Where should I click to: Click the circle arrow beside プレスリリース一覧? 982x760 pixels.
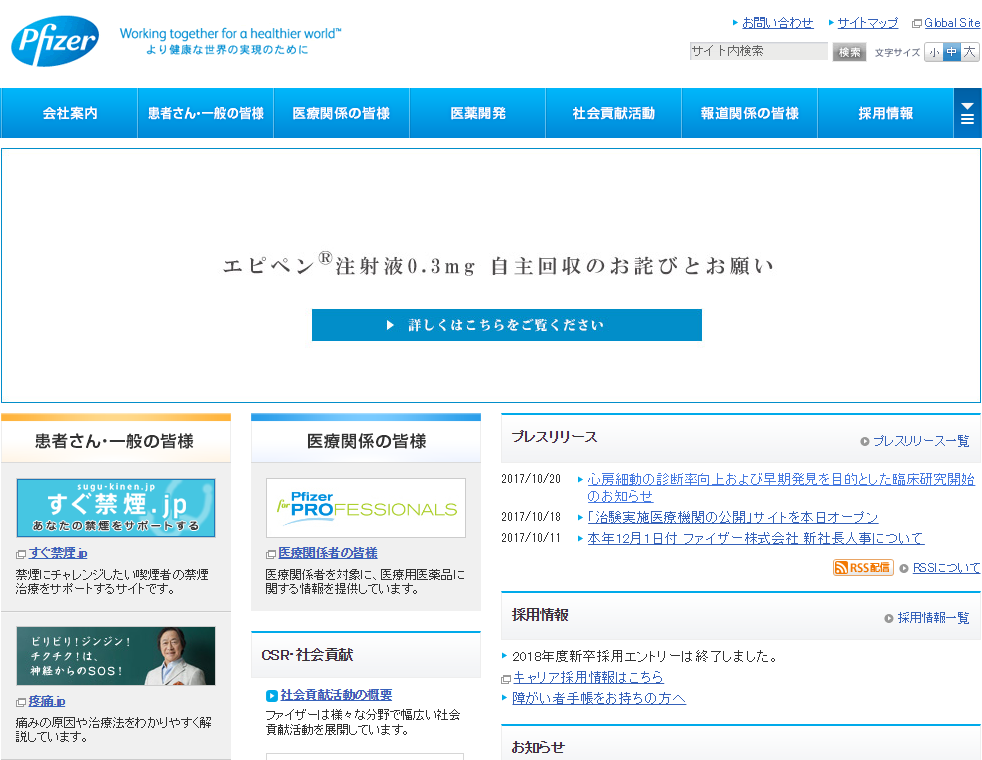tap(865, 441)
